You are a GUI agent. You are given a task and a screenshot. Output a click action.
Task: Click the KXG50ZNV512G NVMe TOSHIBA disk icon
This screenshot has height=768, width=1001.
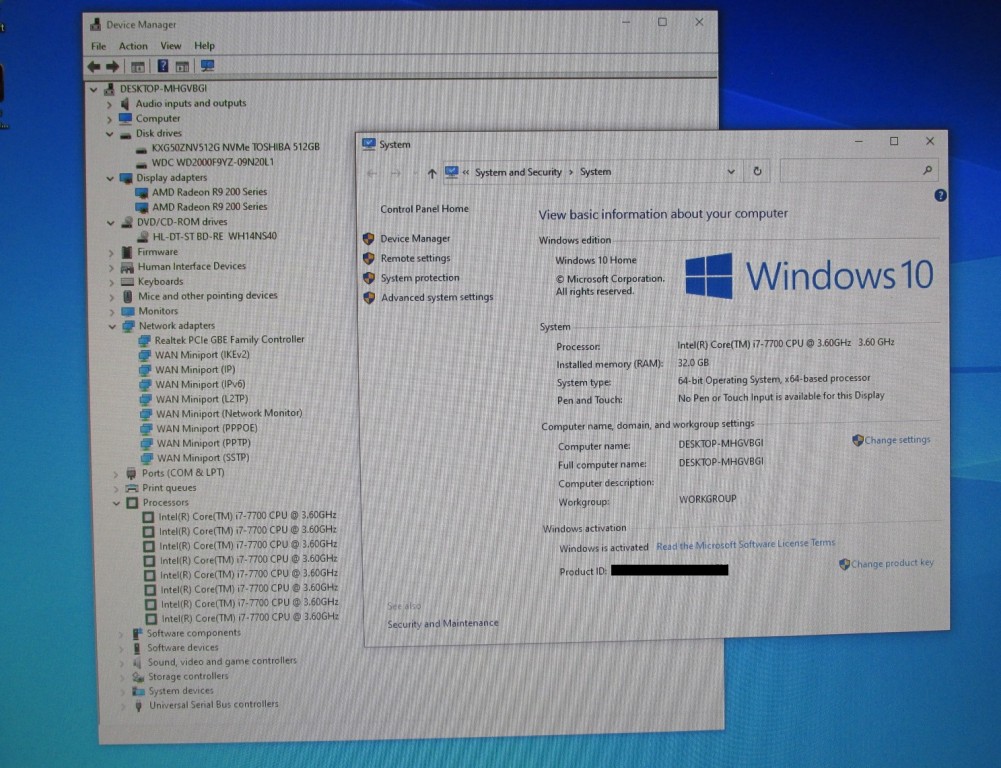[x=142, y=148]
